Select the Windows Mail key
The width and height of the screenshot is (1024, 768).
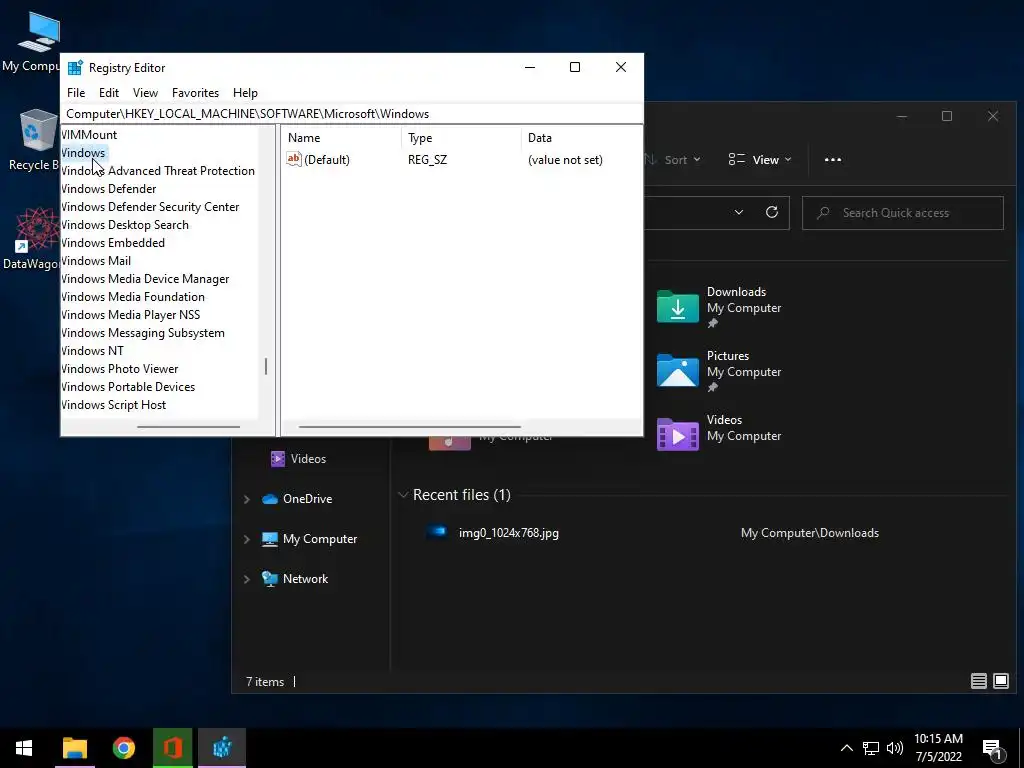[96, 261]
